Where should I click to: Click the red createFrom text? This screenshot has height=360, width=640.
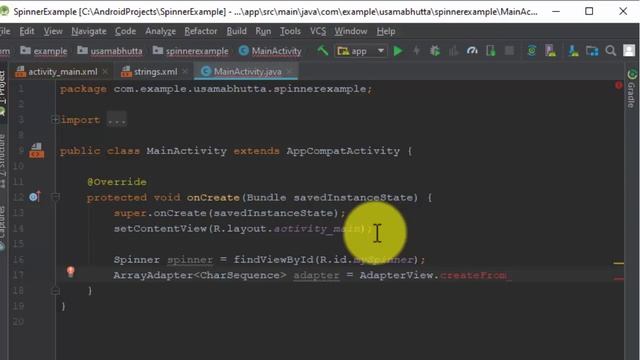pyautogui.click(x=473, y=275)
